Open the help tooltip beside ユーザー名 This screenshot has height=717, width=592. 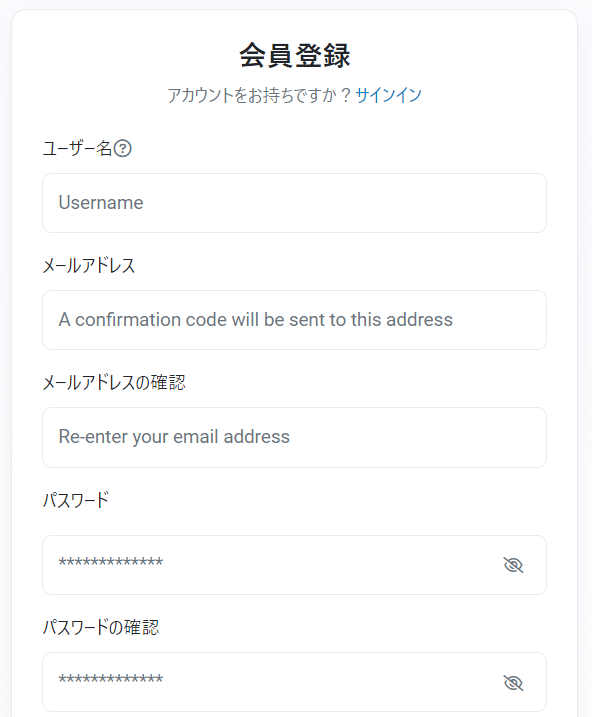(x=123, y=149)
